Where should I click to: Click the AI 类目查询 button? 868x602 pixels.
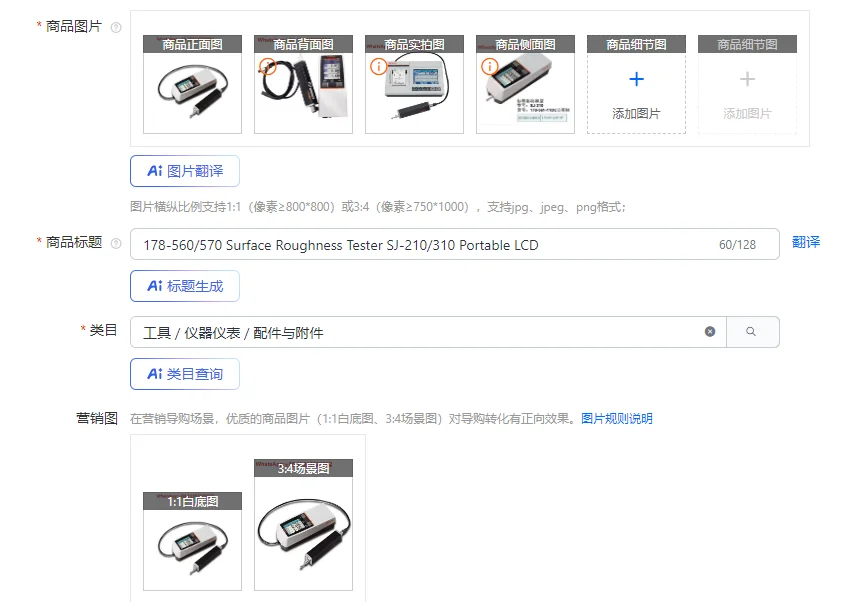185,374
